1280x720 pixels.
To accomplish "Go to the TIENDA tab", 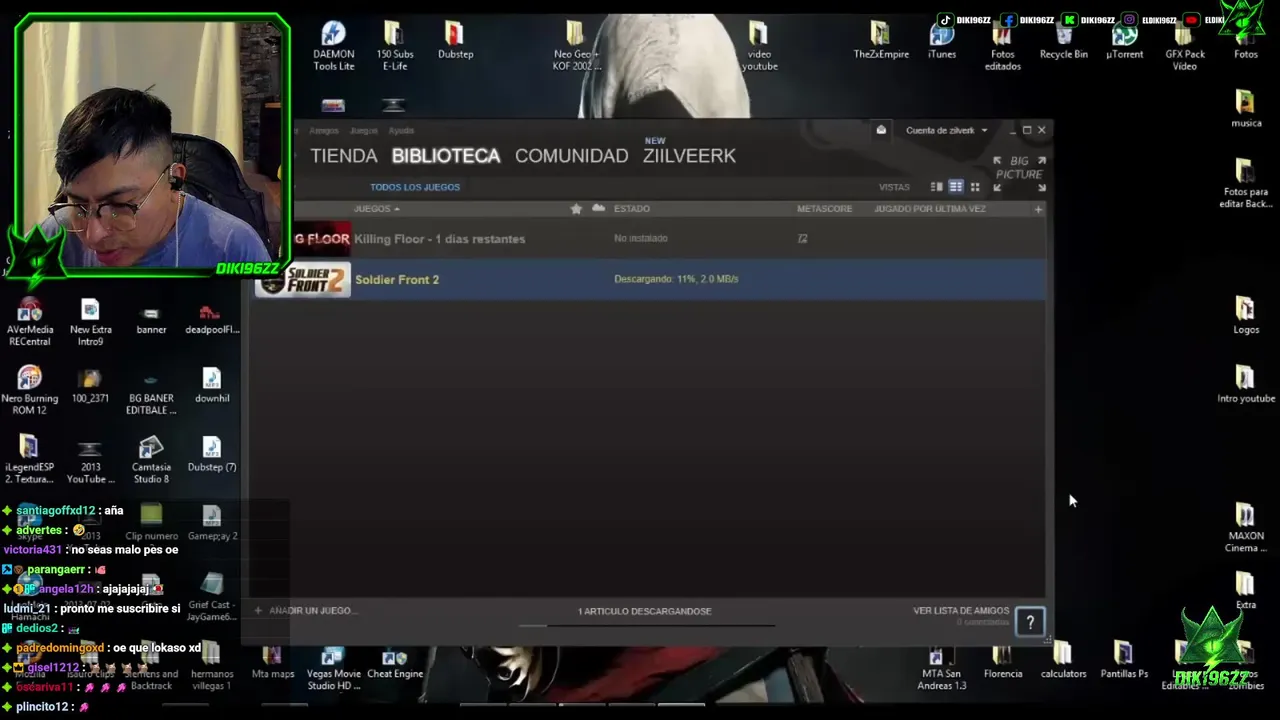I will click(x=344, y=156).
